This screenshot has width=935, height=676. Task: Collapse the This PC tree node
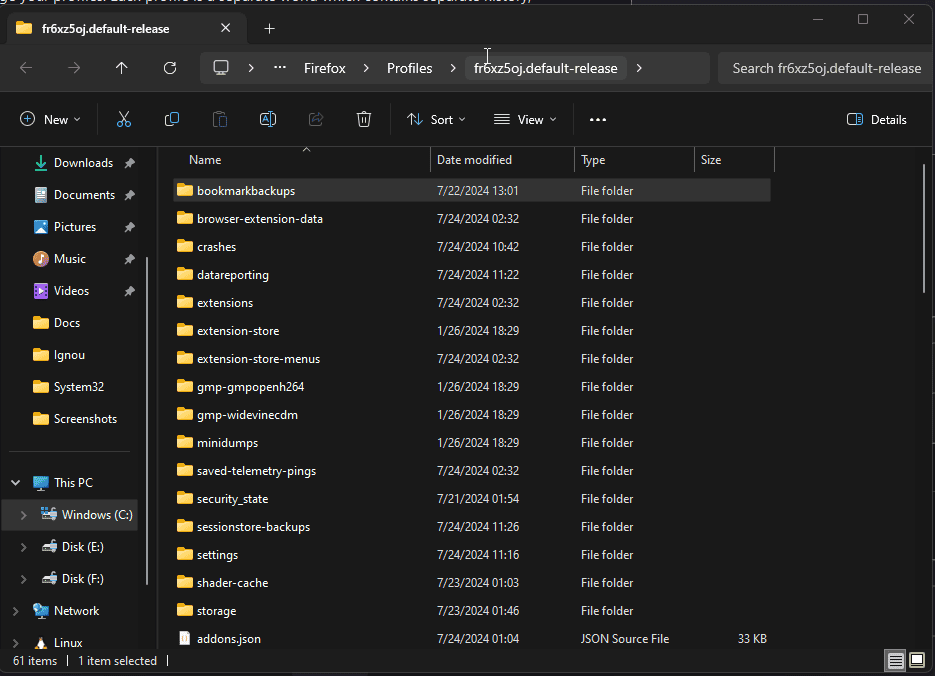point(16,483)
